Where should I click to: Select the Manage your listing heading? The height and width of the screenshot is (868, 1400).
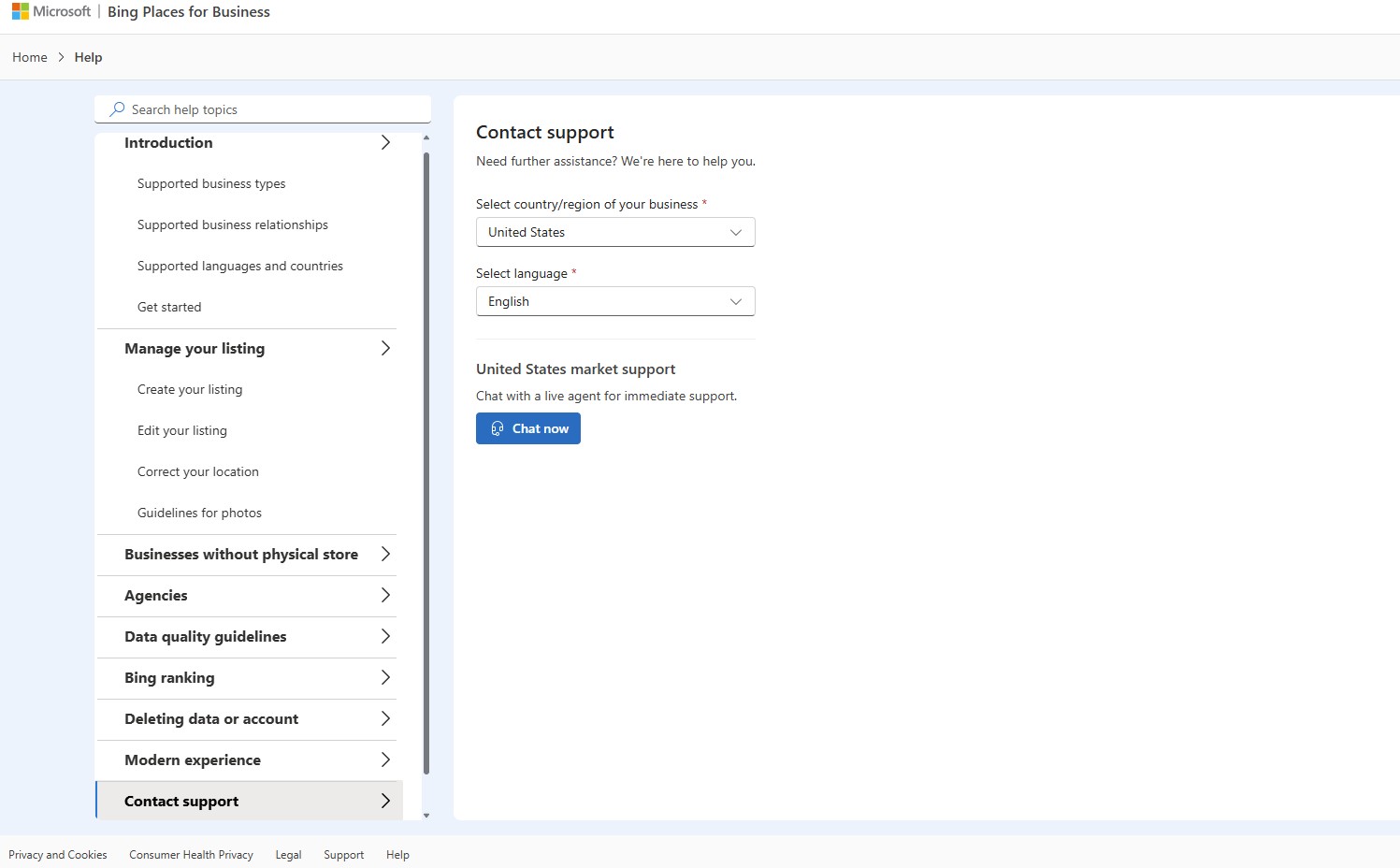click(x=195, y=348)
